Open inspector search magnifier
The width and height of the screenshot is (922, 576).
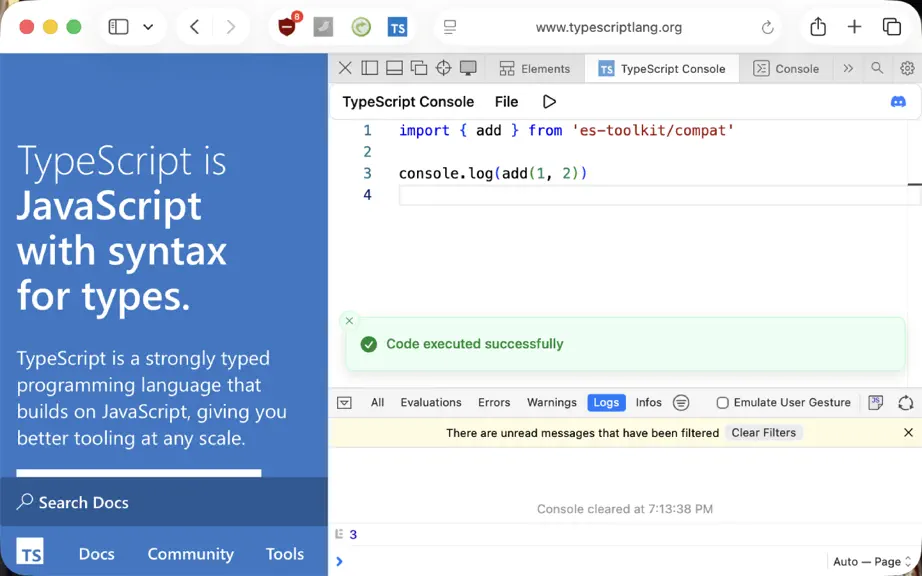[x=877, y=68]
